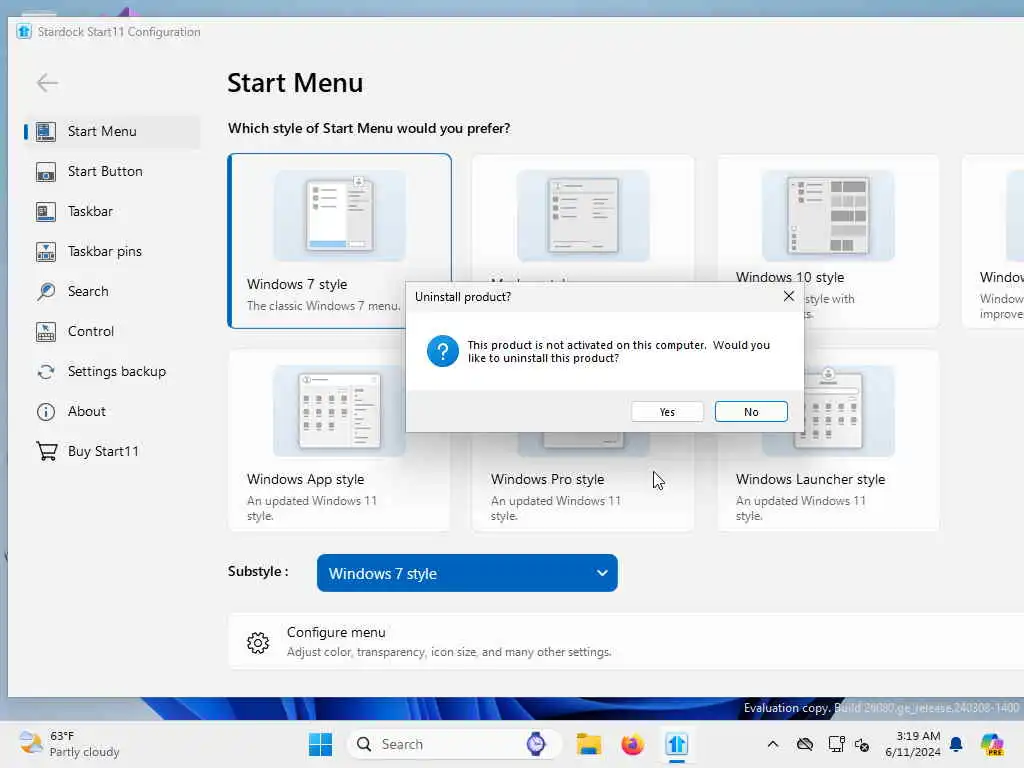1024x768 pixels.
Task: Expand the Substyle Windows 7 style dropdown
Action: pyautogui.click(x=467, y=573)
